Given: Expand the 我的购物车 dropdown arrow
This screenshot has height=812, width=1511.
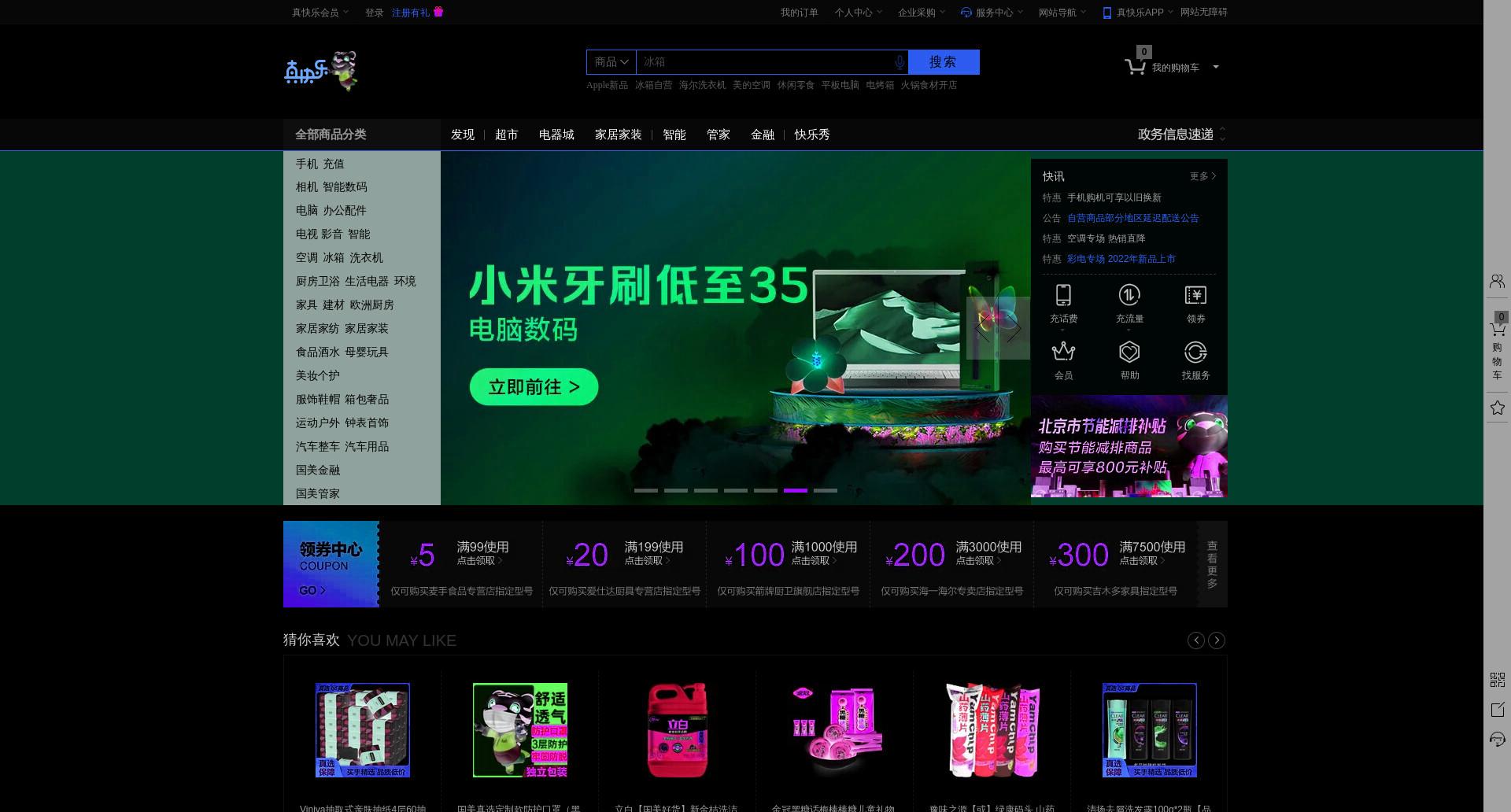Looking at the screenshot, I should tap(1216, 67).
